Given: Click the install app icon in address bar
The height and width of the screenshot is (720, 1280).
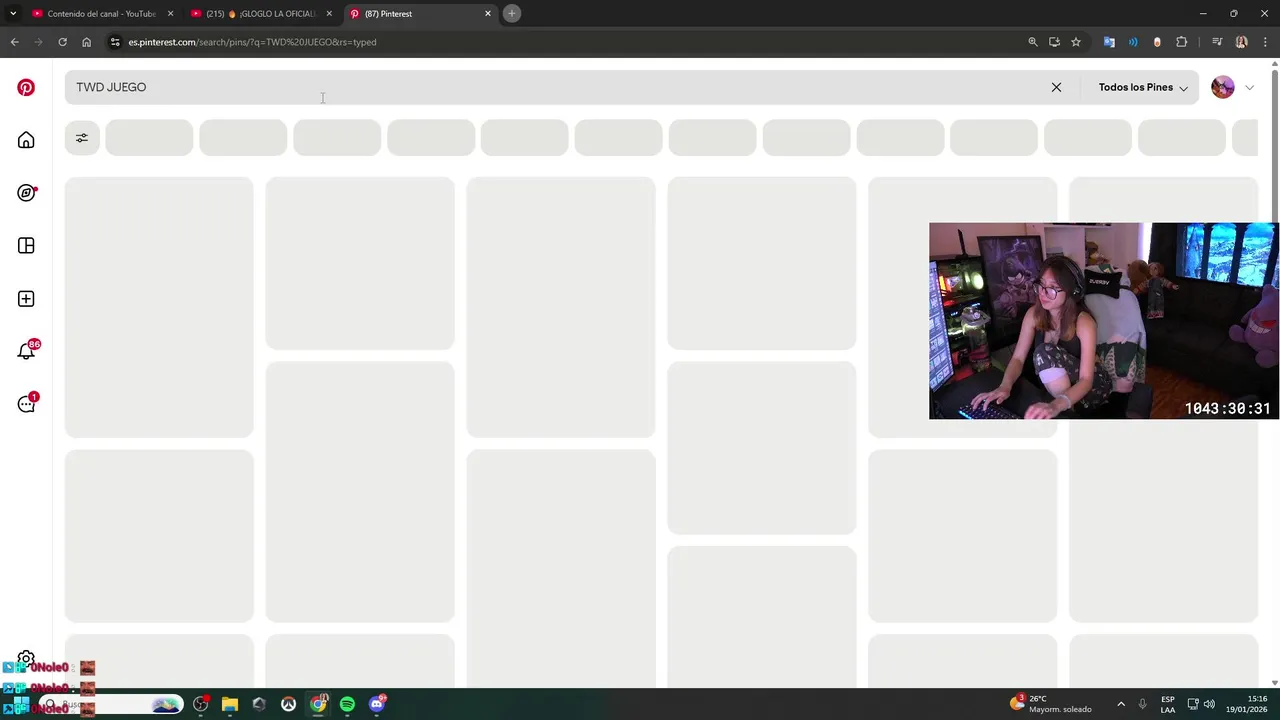Looking at the screenshot, I should (1054, 42).
